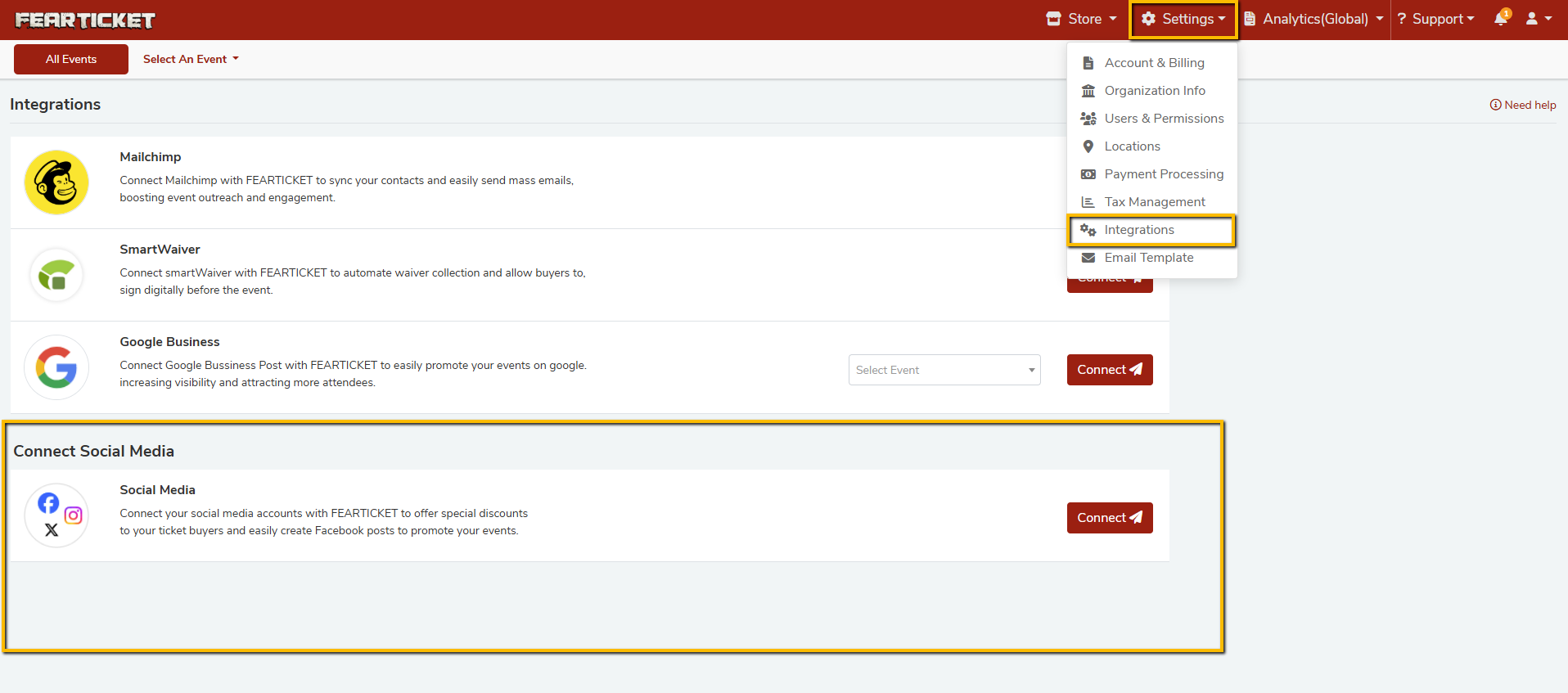Viewport: 1568px width, 693px height.
Task: Click the Settings gear icon
Action: 1149,19
